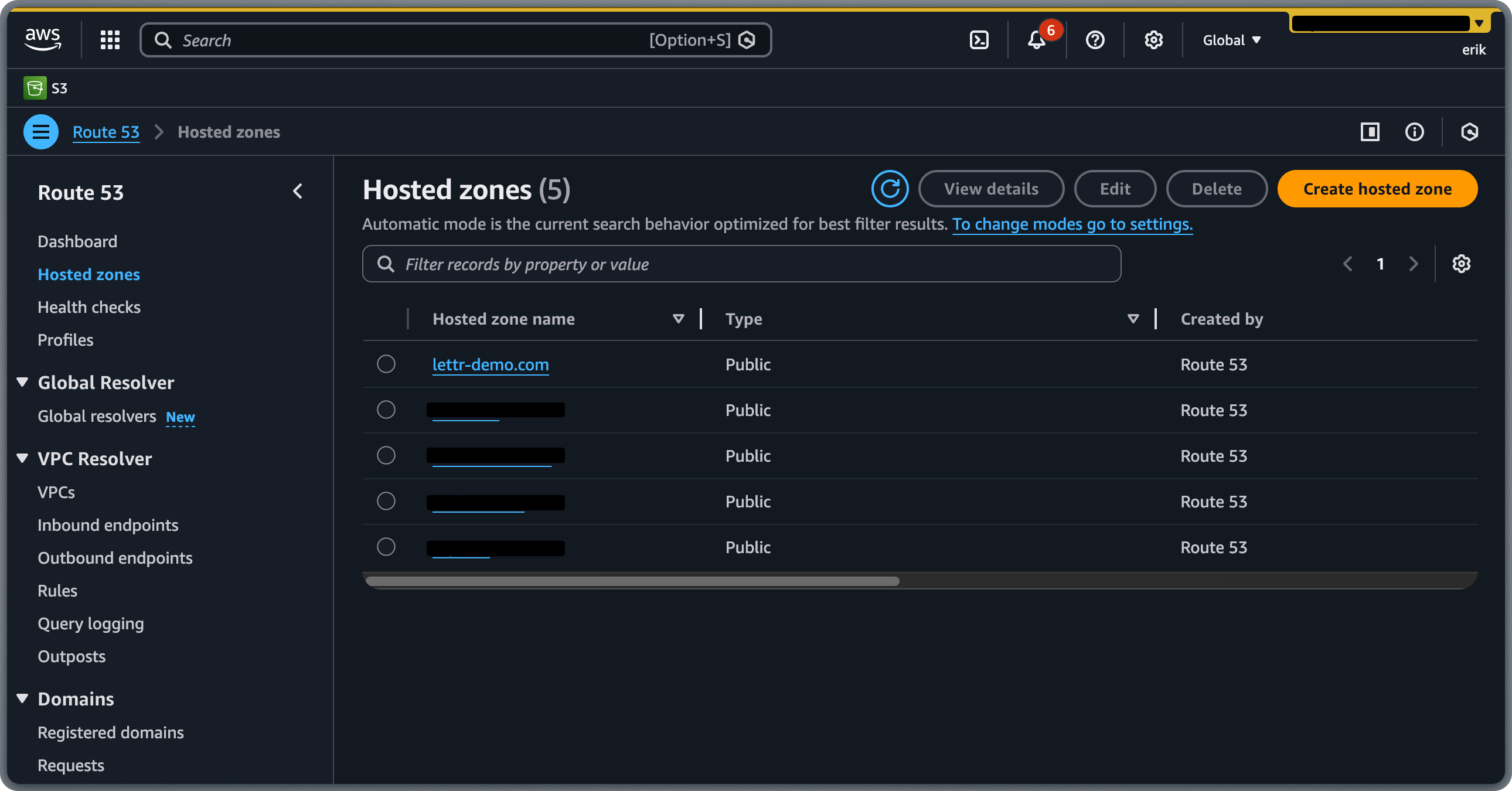
Task: Select the second hosted zone row
Action: point(386,410)
